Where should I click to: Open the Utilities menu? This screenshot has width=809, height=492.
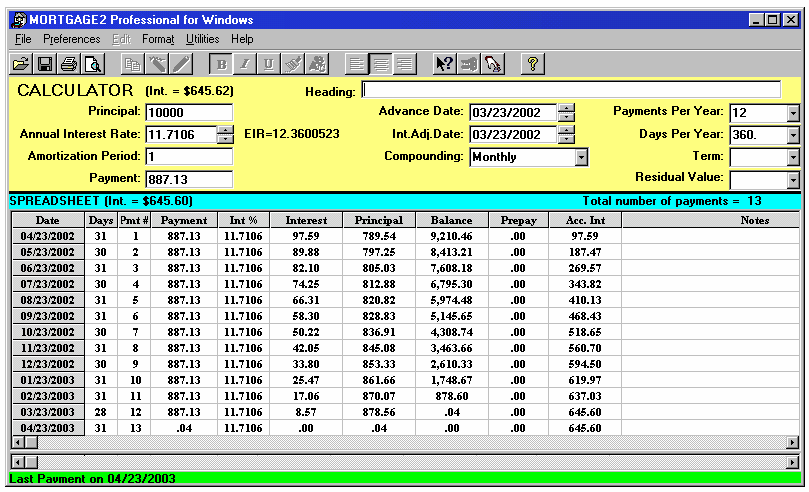coord(202,39)
